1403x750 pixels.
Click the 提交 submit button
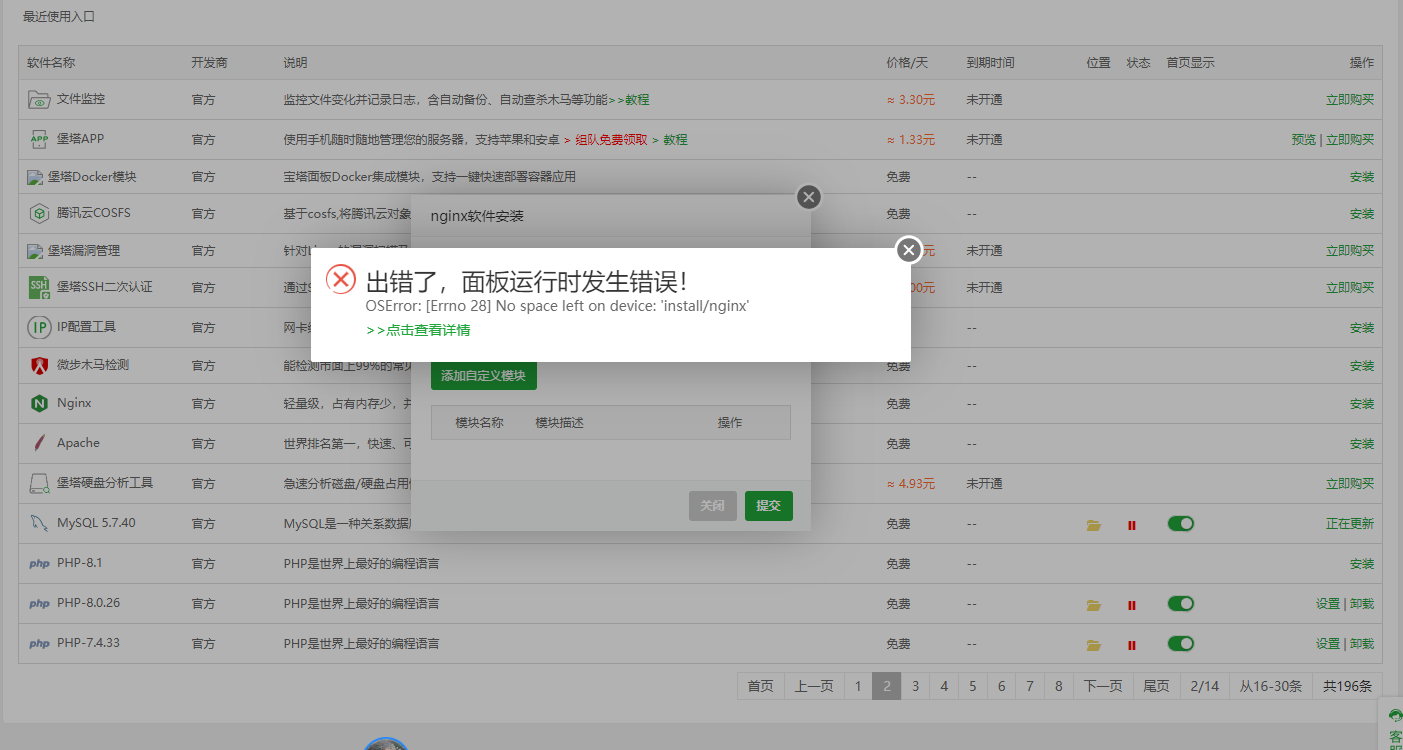[769, 506]
